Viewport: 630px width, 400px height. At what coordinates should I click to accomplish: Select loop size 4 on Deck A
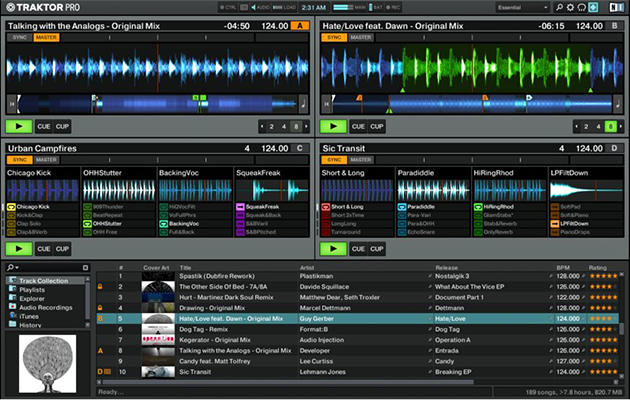[285, 127]
